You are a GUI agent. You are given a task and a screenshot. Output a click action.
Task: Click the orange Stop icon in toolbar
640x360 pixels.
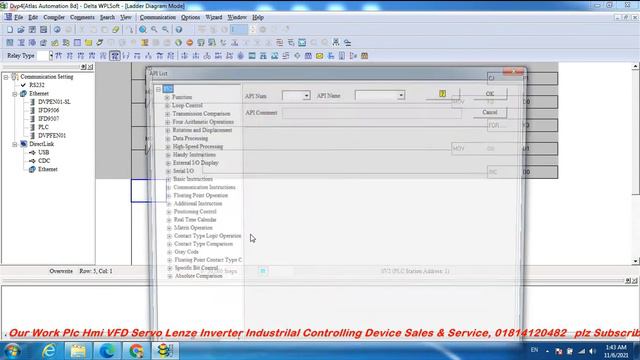tap(189, 42)
